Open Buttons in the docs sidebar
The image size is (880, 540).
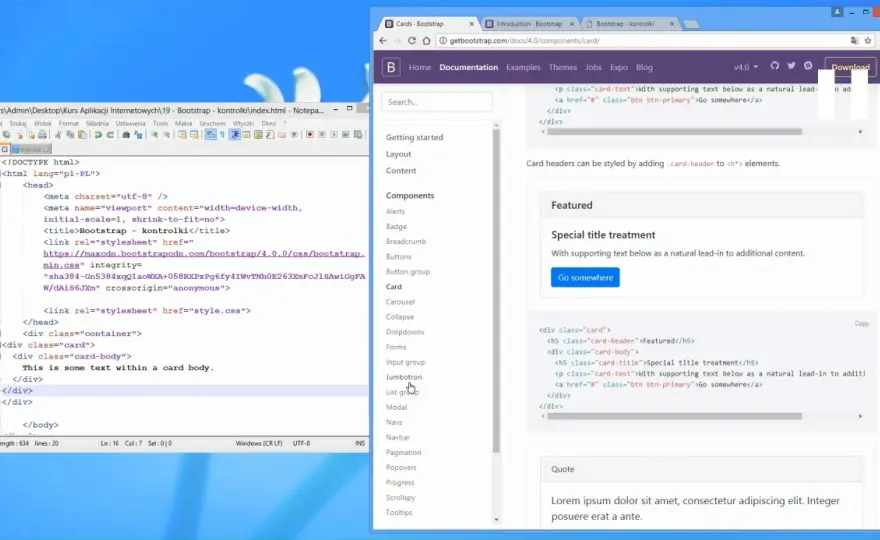398,257
